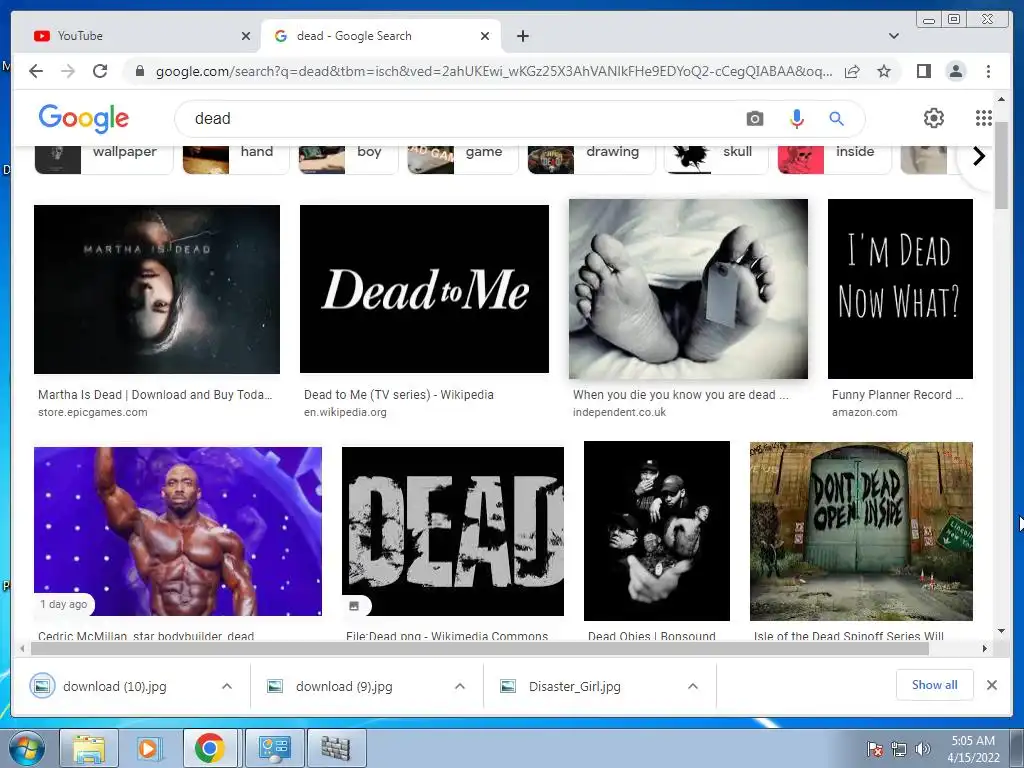
Task: Open volume speaker in system tray
Action: [x=923, y=749]
